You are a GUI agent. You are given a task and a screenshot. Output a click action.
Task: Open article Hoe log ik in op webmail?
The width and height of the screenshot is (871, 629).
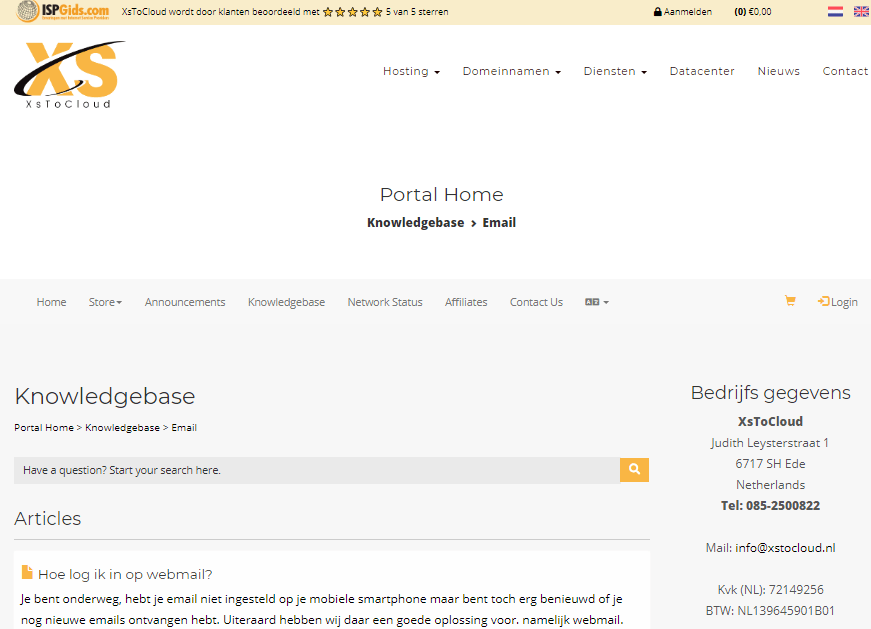(125, 574)
